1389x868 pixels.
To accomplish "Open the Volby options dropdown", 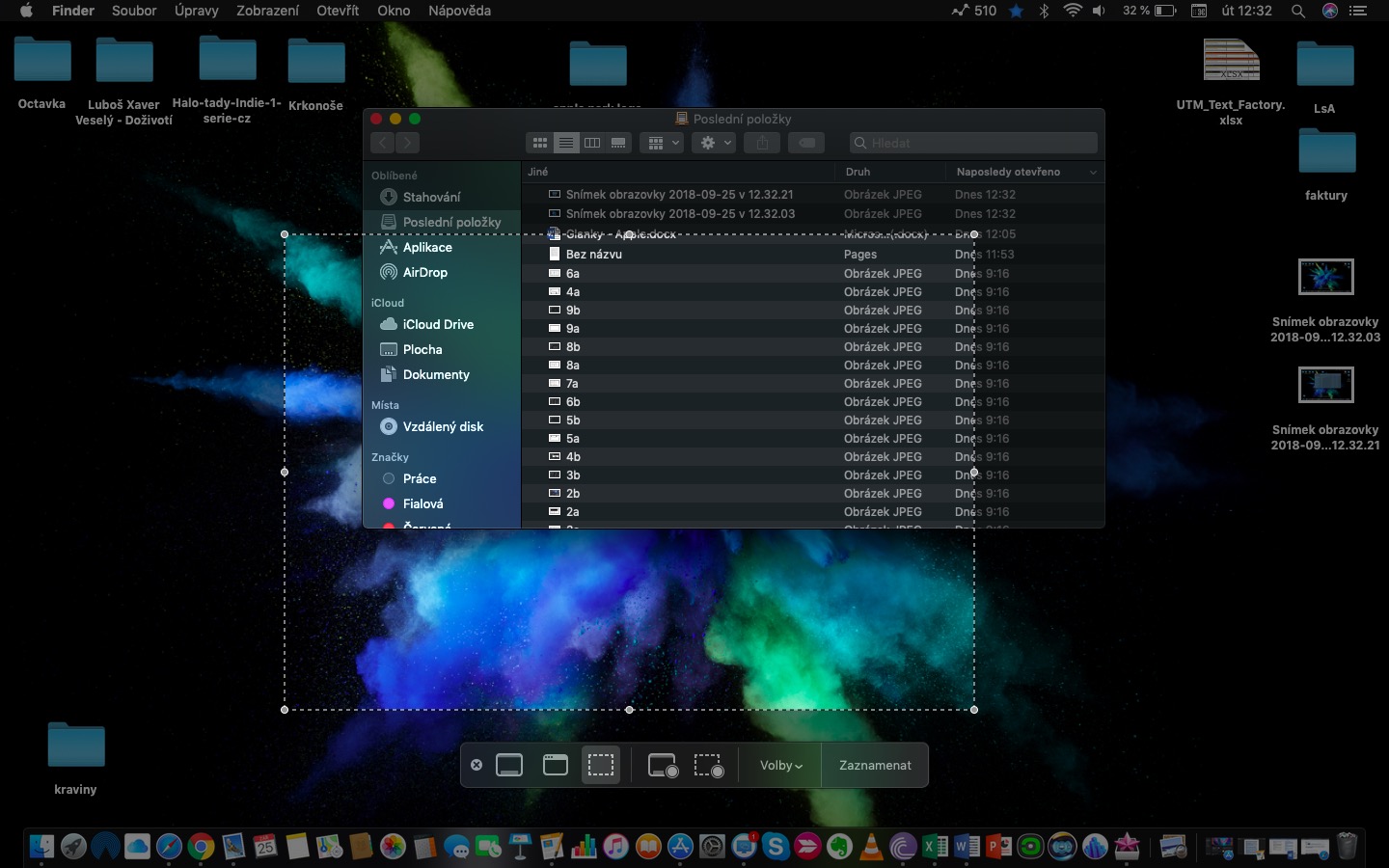I will click(779, 765).
